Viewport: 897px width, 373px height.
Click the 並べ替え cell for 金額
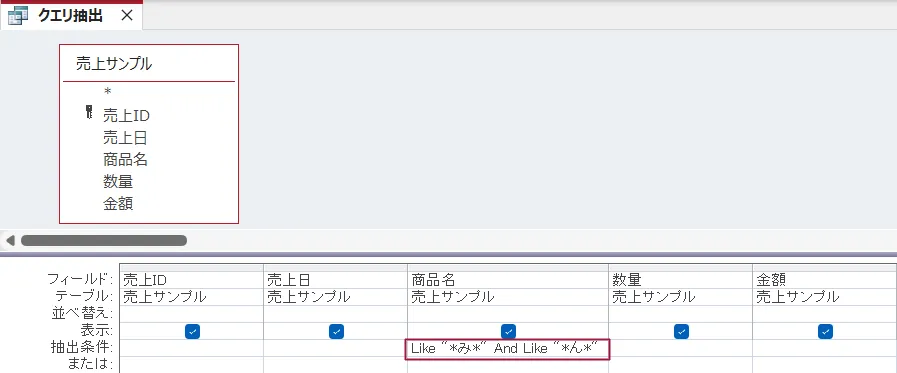[x=824, y=314]
